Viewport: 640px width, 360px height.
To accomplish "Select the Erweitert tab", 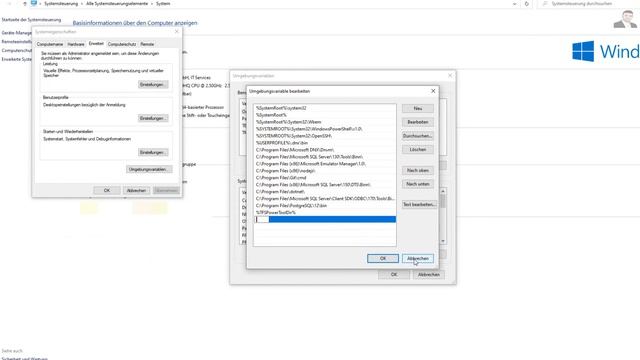I will [96, 43].
